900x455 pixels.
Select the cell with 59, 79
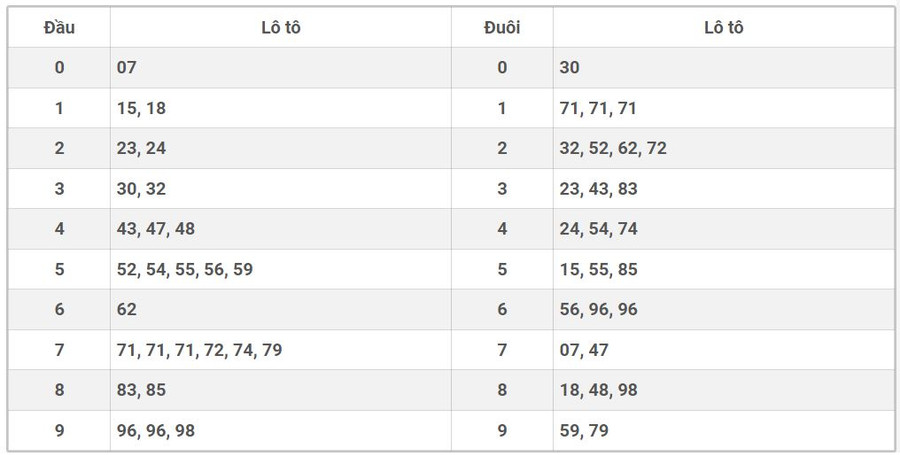(584, 430)
